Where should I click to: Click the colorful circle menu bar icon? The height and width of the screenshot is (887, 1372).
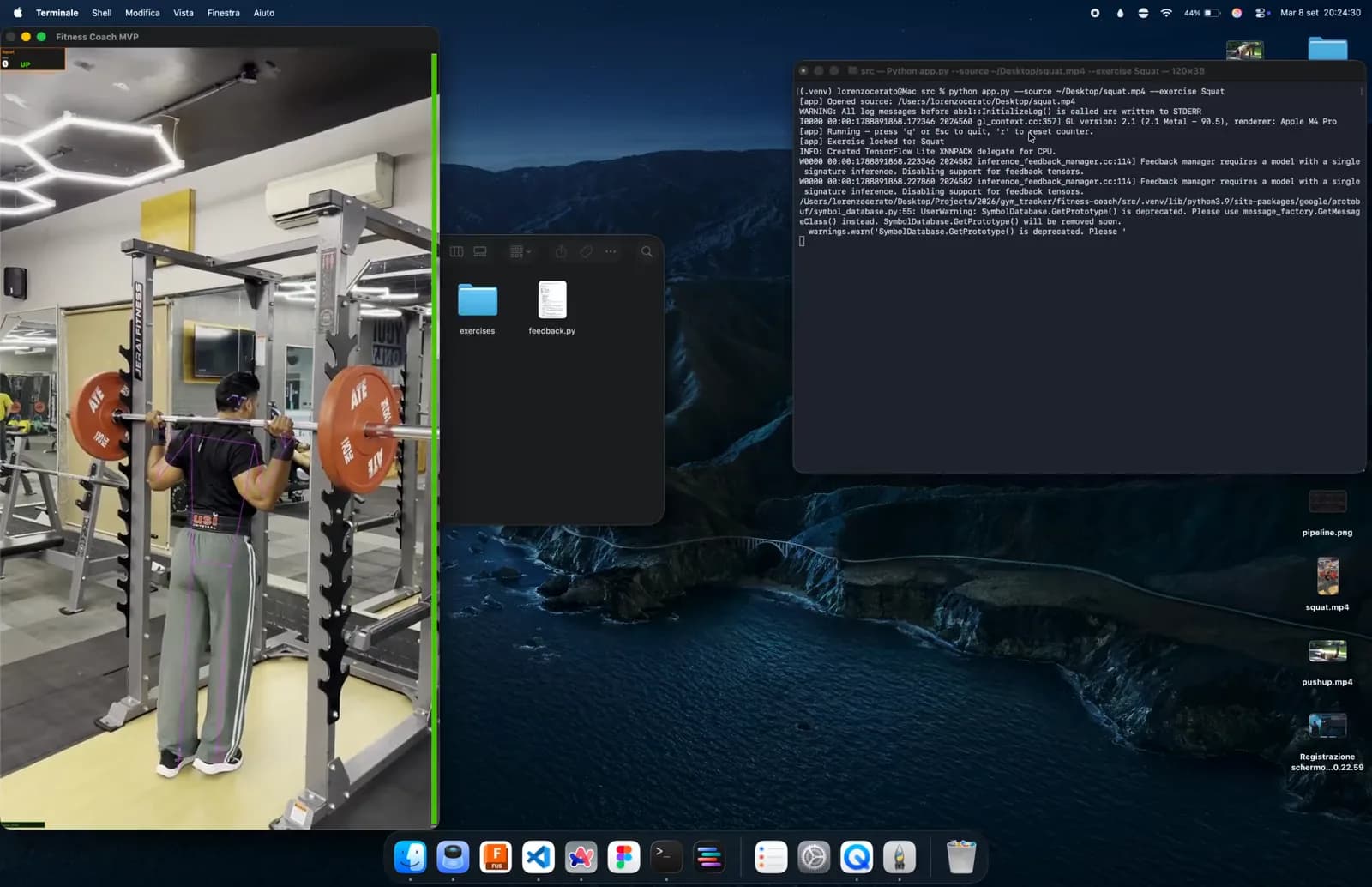(x=1237, y=13)
